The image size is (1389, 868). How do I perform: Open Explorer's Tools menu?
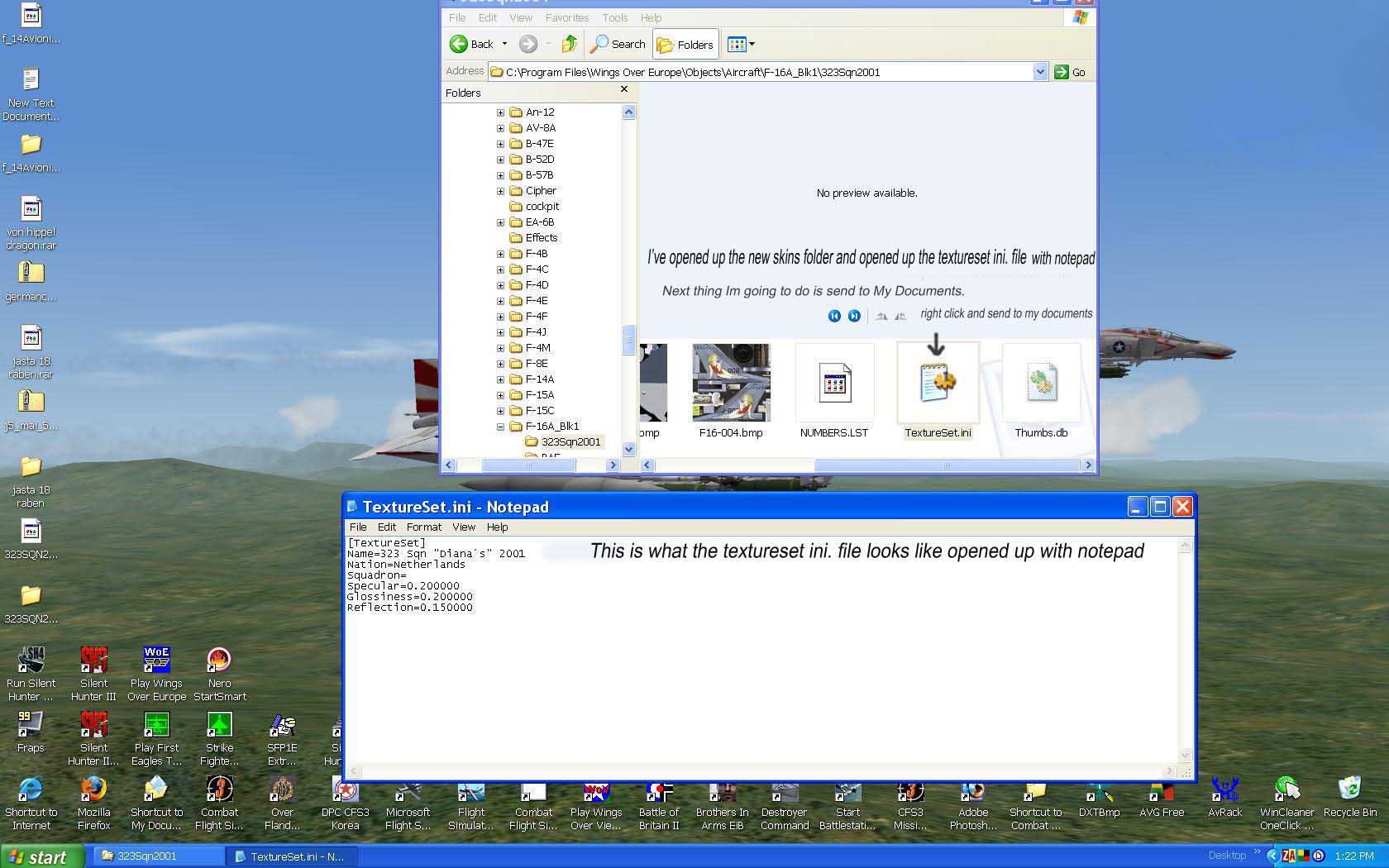614,17
